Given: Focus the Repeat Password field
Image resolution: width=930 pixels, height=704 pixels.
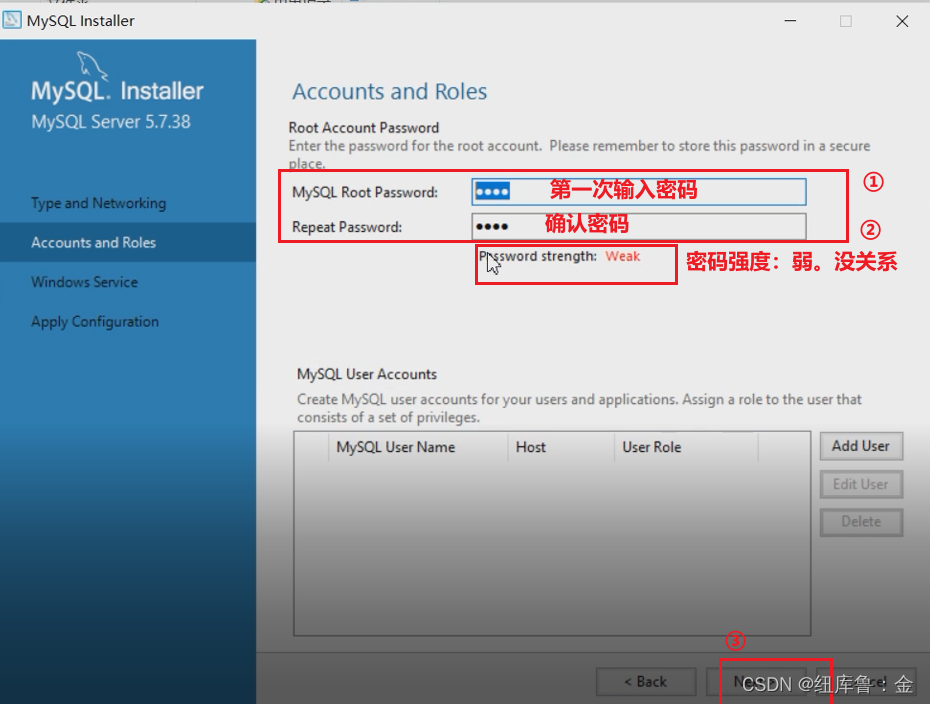Looking at the screenshot, I should (x=639, y=227).
